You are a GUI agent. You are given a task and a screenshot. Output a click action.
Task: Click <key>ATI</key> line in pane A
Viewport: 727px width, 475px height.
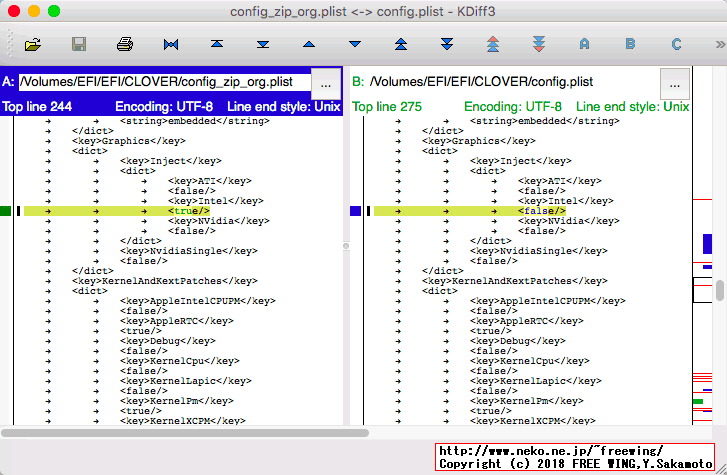(x=210, y=181)
